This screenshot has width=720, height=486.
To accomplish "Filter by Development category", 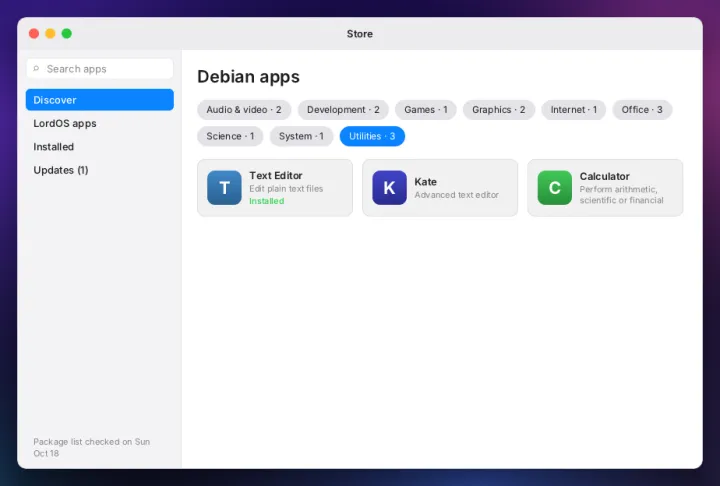I will click(x=343, y=110).
